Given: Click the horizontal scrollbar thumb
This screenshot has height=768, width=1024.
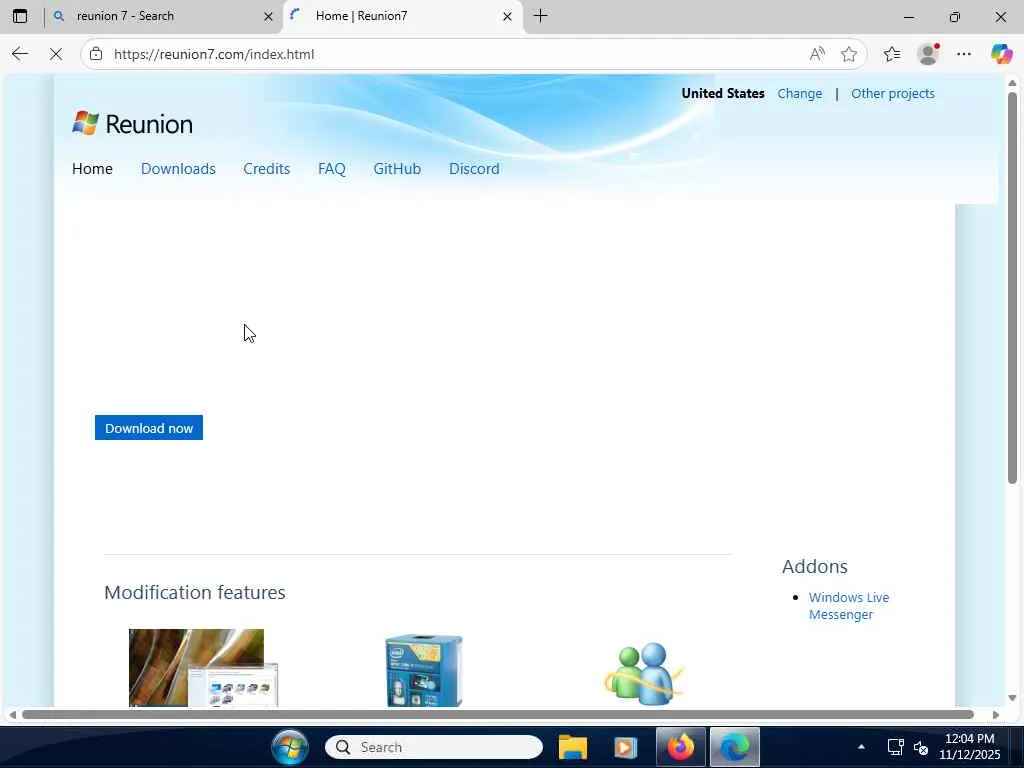Looking at the screenshot, I should (498, 714).
